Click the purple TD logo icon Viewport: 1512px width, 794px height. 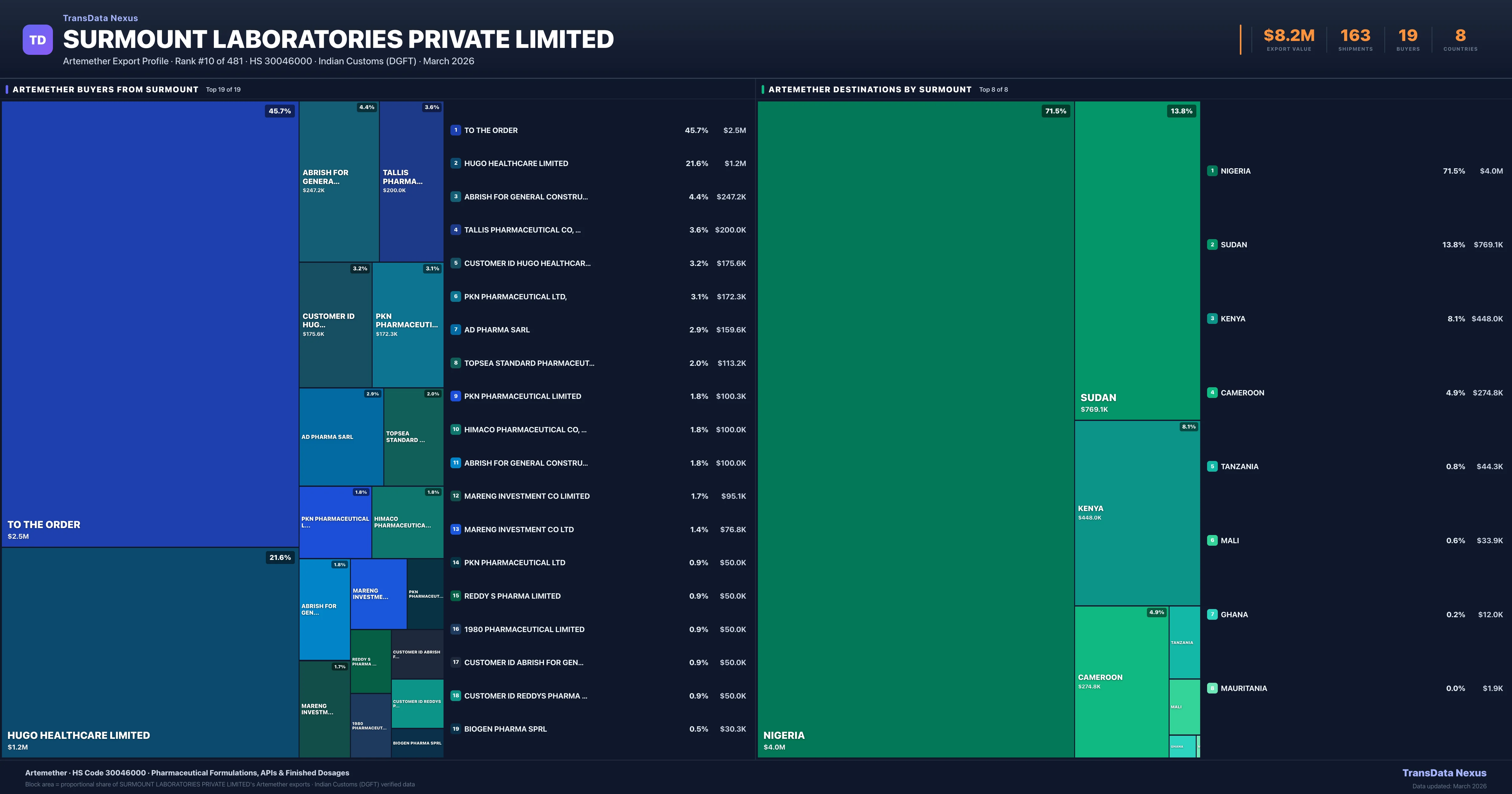pyautogui.click(x=37, y=40)
